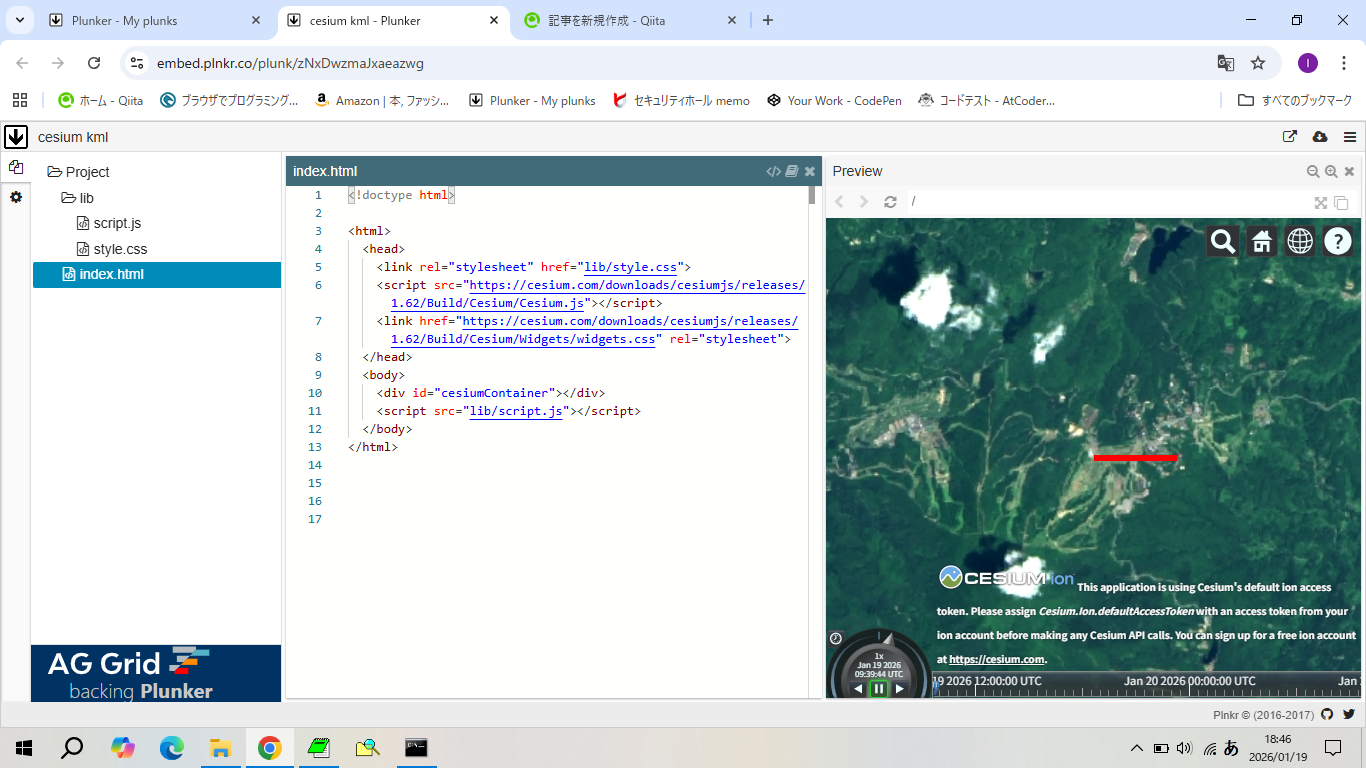Open Cesium geocoder search button
1366x768 pixels.
[x=1222, y=241]
